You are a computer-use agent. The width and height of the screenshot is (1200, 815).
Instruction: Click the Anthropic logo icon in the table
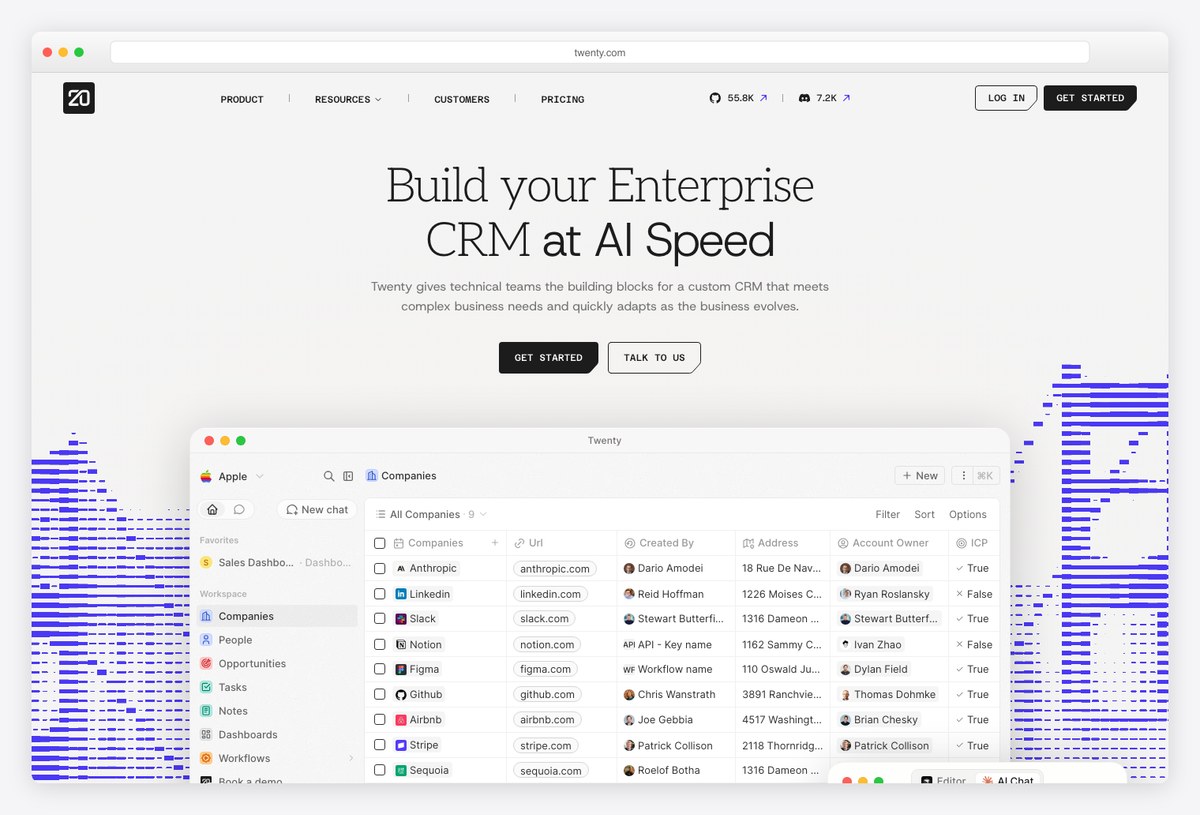click(401, 568)
